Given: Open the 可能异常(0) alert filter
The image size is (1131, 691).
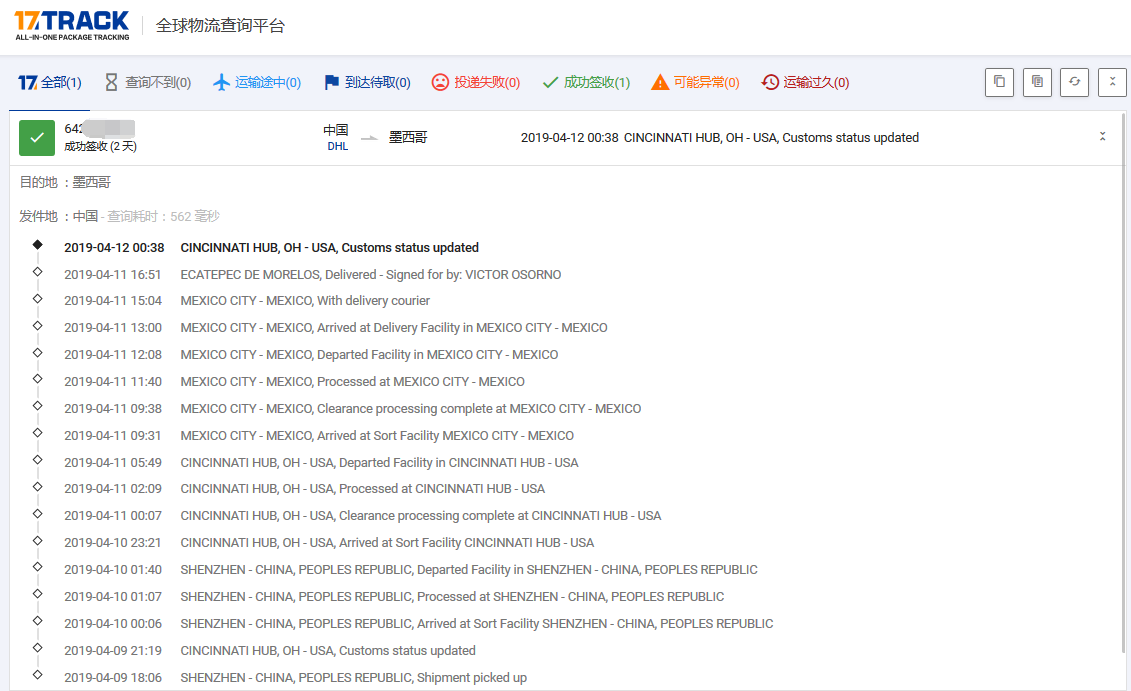Looking at the screenshot, I should point(695,83).
